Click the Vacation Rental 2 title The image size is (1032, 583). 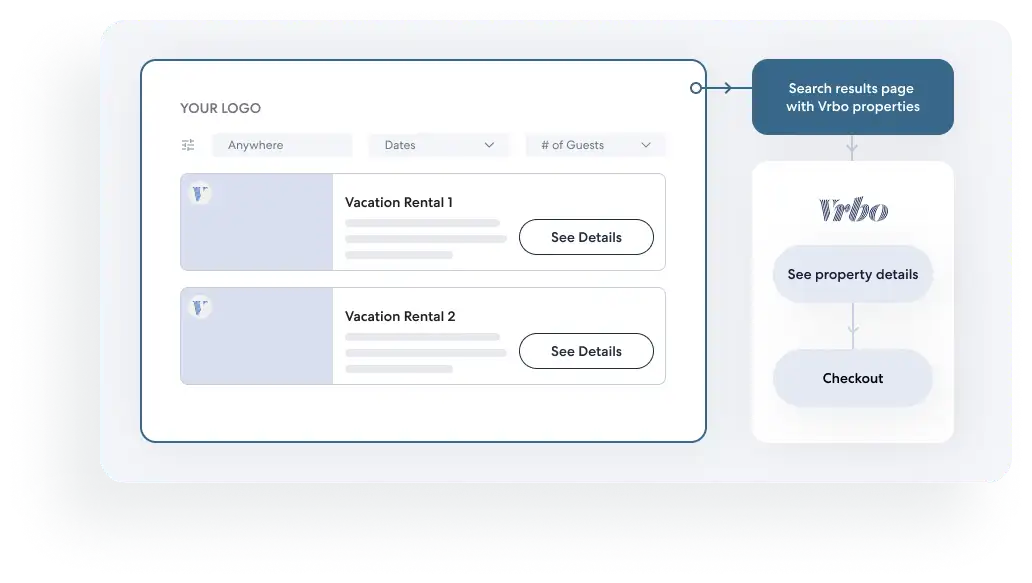(400, 316)
